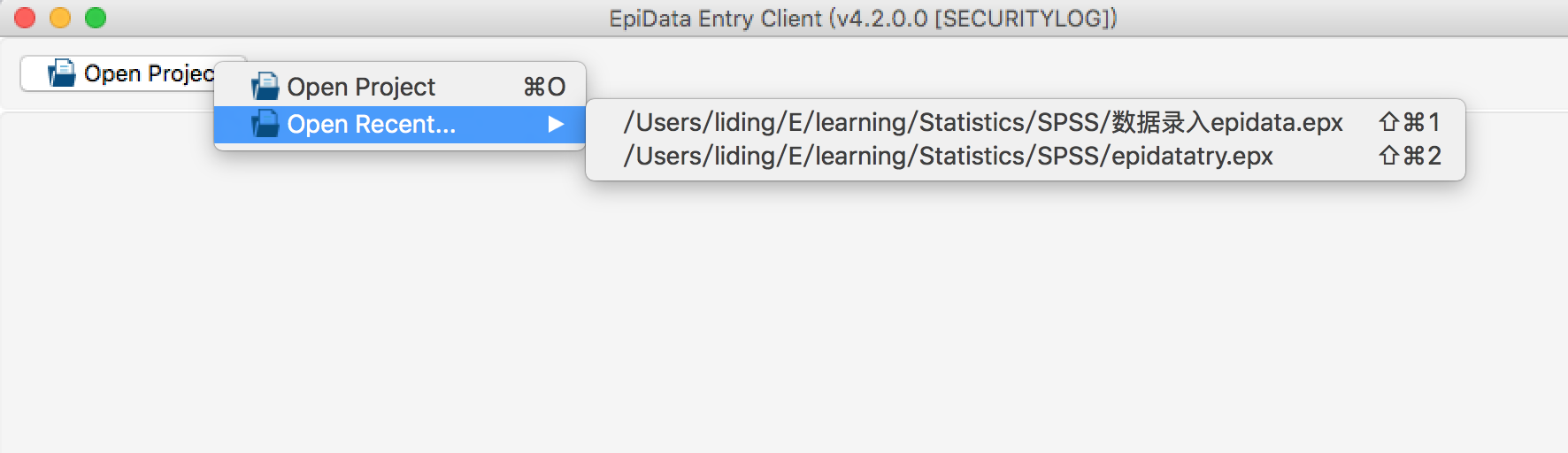Expand the Open Recent submenu arrow
Viewport: 1568px width, 453px height.
coord(556,124)
